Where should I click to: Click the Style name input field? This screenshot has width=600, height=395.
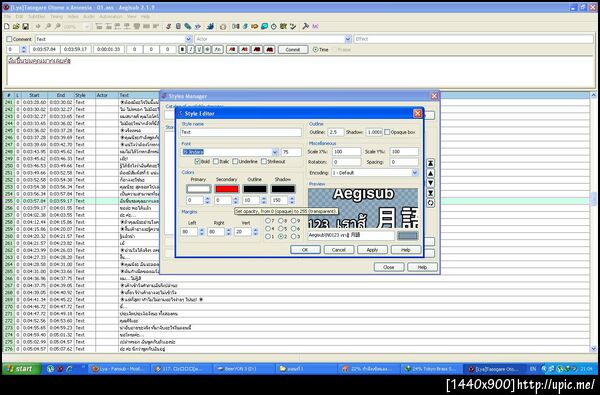point(241,132)
